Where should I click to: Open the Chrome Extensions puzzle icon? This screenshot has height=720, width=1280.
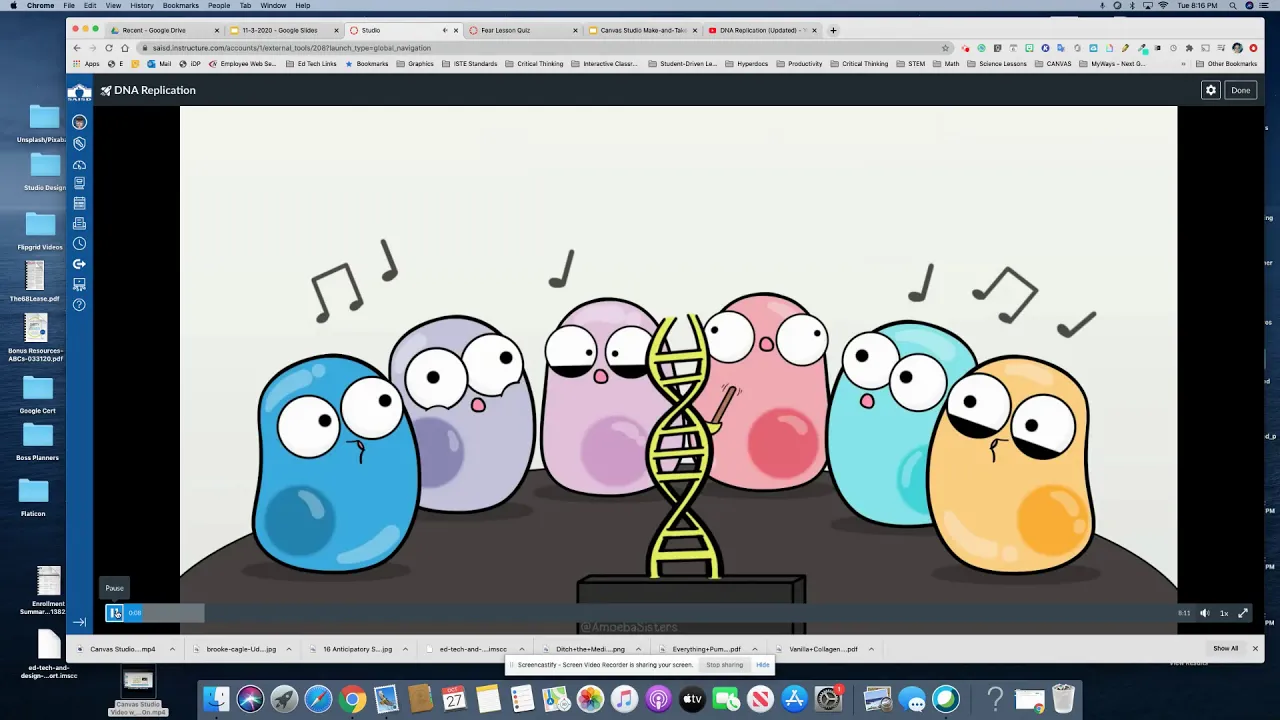tap(1189, 48)
